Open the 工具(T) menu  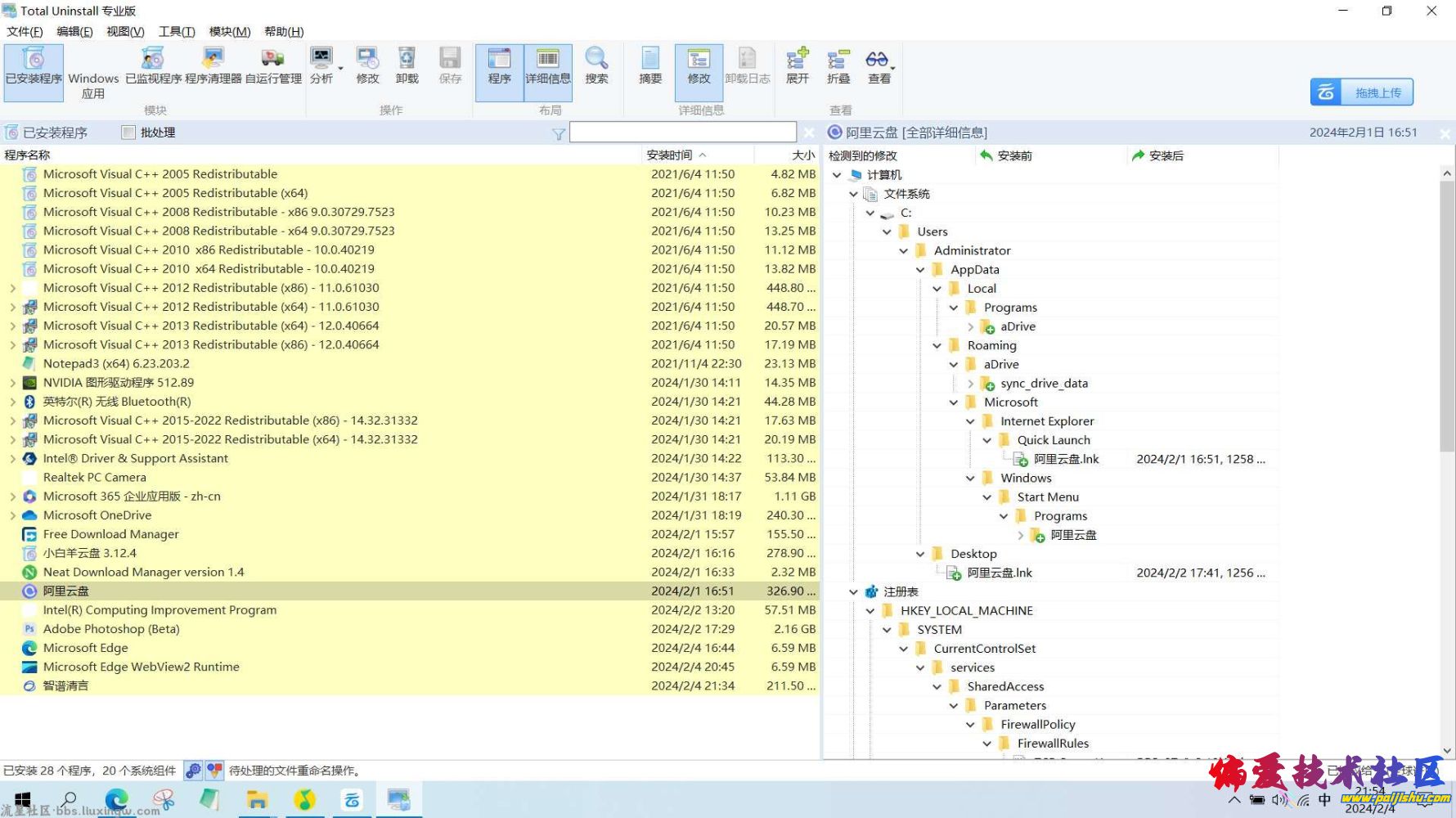[x=176, y=31]
